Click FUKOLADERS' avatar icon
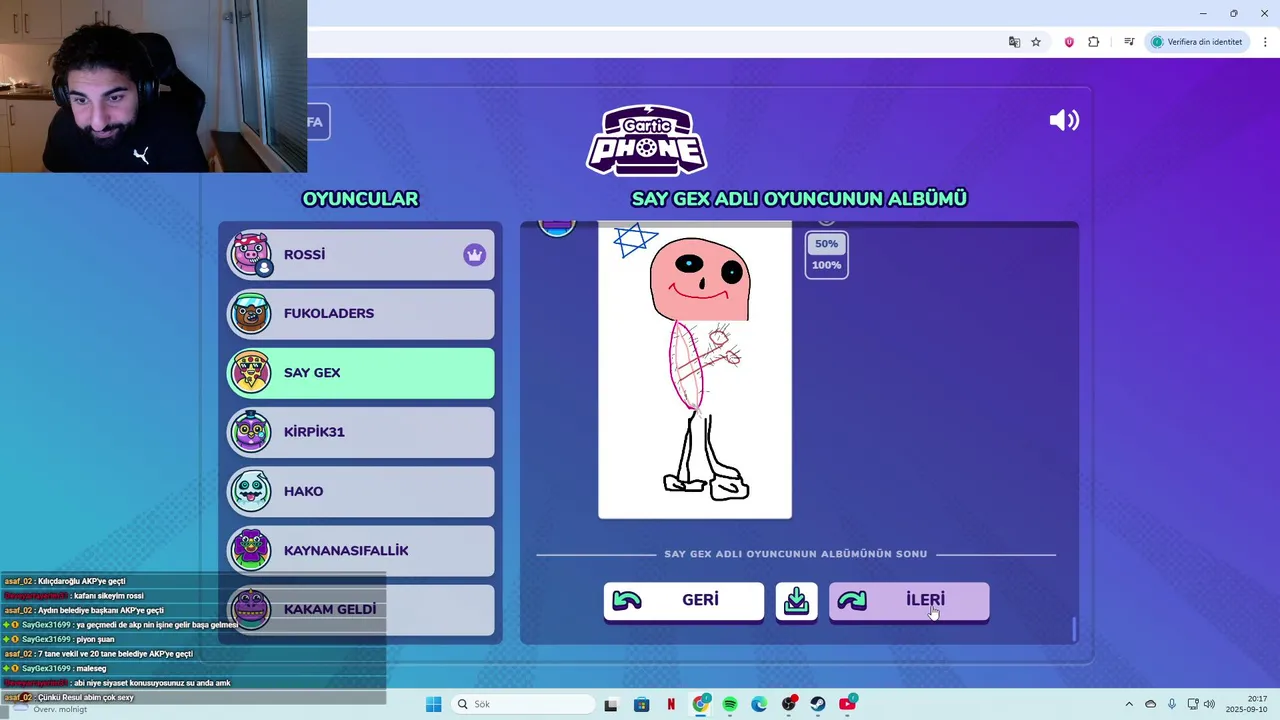 tap(250, 313)
